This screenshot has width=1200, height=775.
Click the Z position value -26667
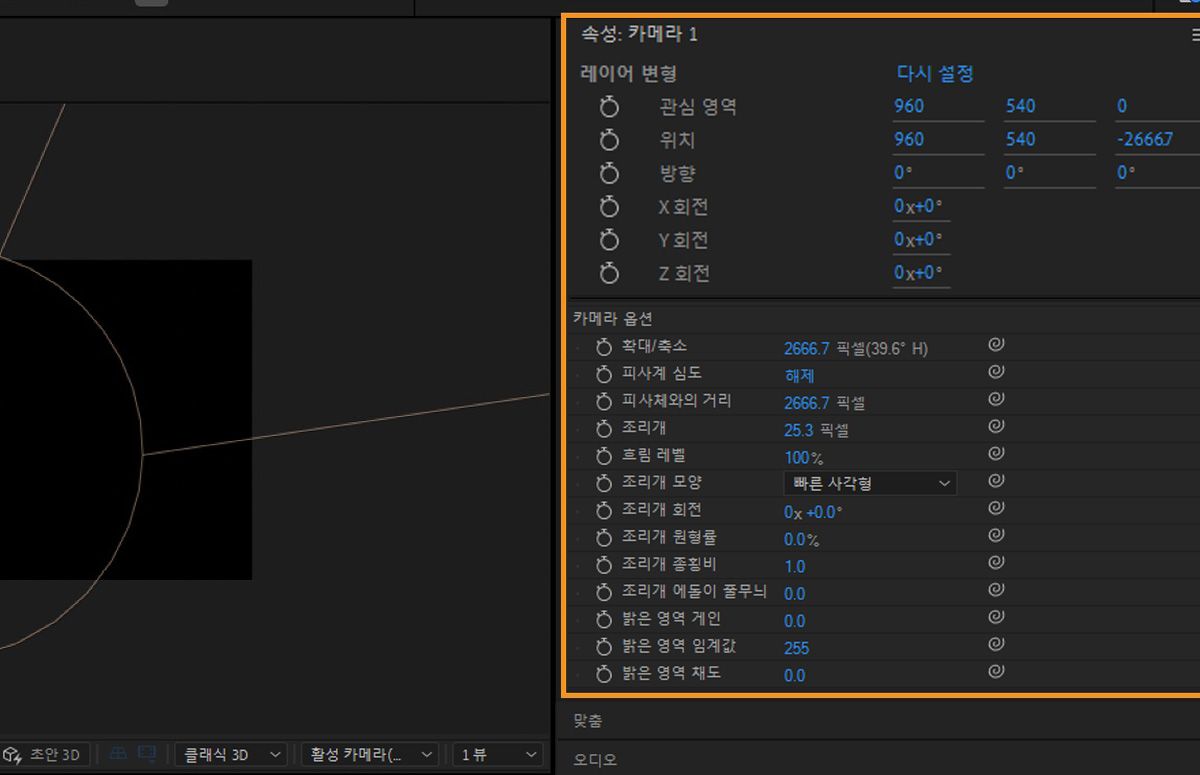pyautogui.click(x=1143, y=138)
